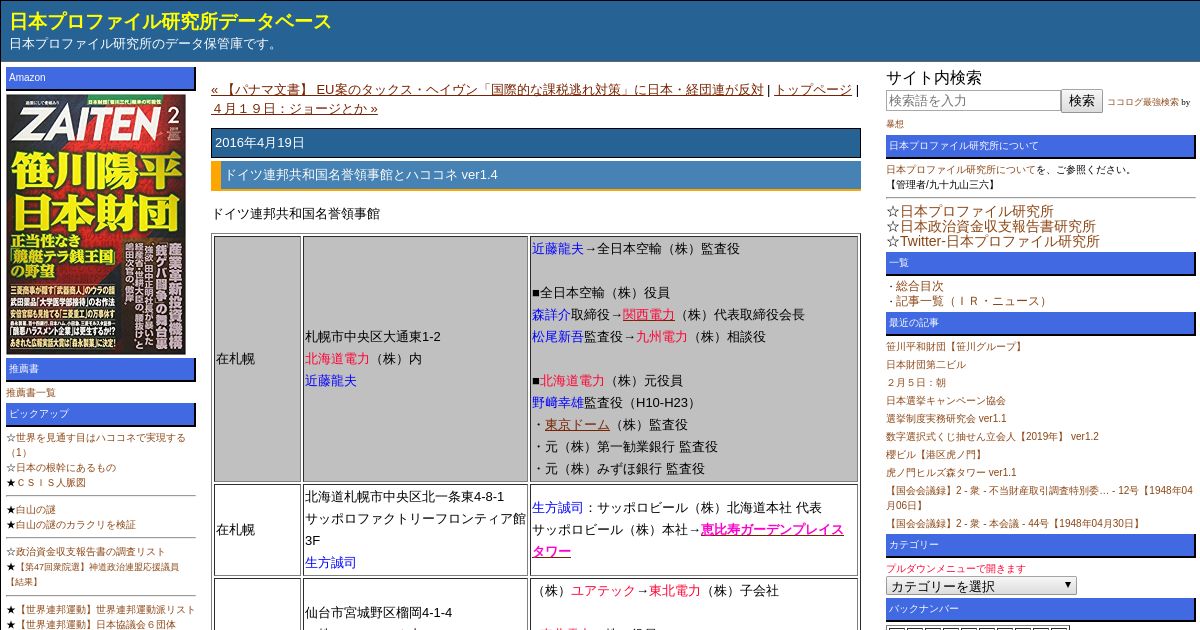The width and height of the screenshot is (1200, 630).
Task: Open 日本プロファイル研究所について link in sidebar
Action: coord(960,170)
